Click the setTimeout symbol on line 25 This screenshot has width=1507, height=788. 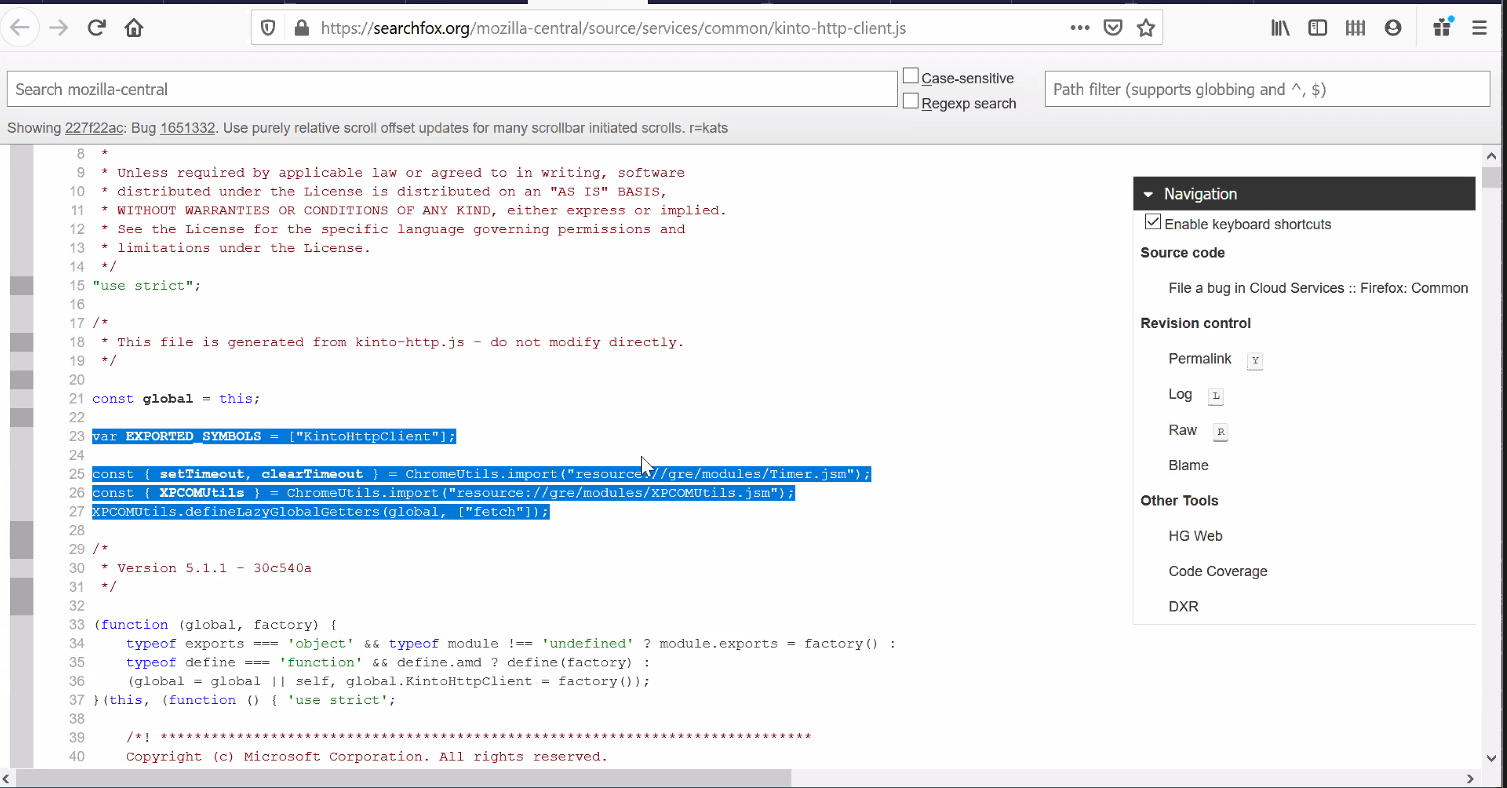tap(201, 473)
